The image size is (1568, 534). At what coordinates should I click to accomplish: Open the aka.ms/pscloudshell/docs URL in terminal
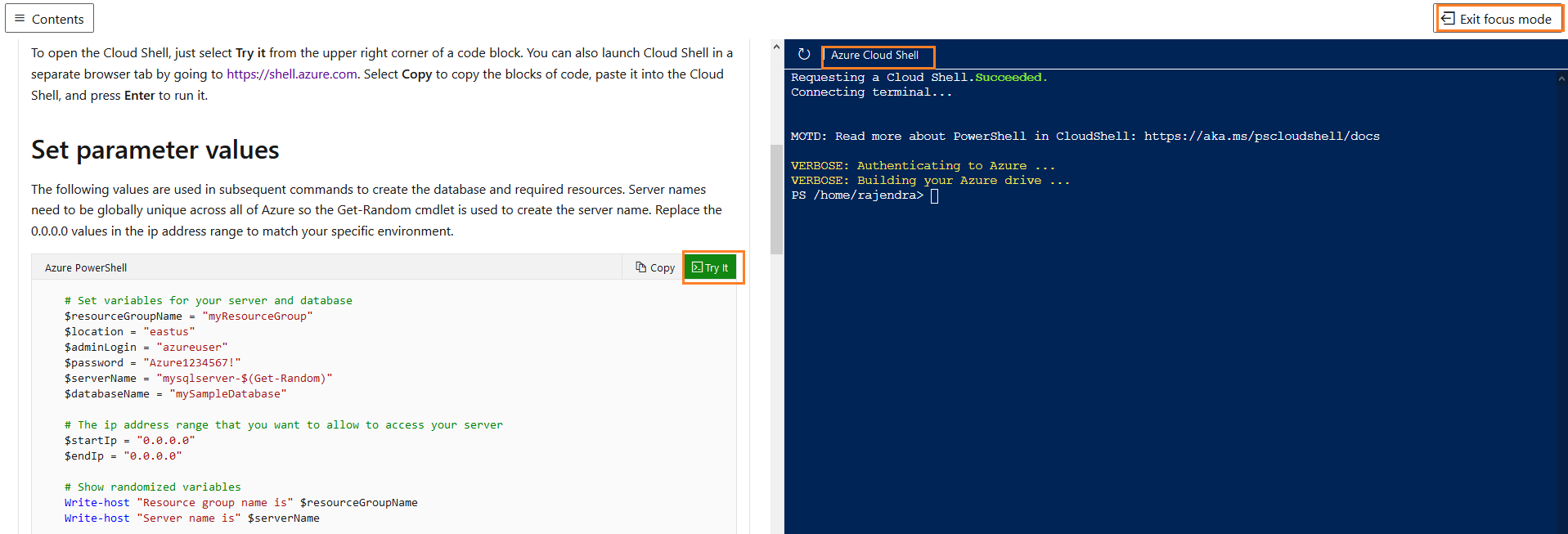(1261, 137)
